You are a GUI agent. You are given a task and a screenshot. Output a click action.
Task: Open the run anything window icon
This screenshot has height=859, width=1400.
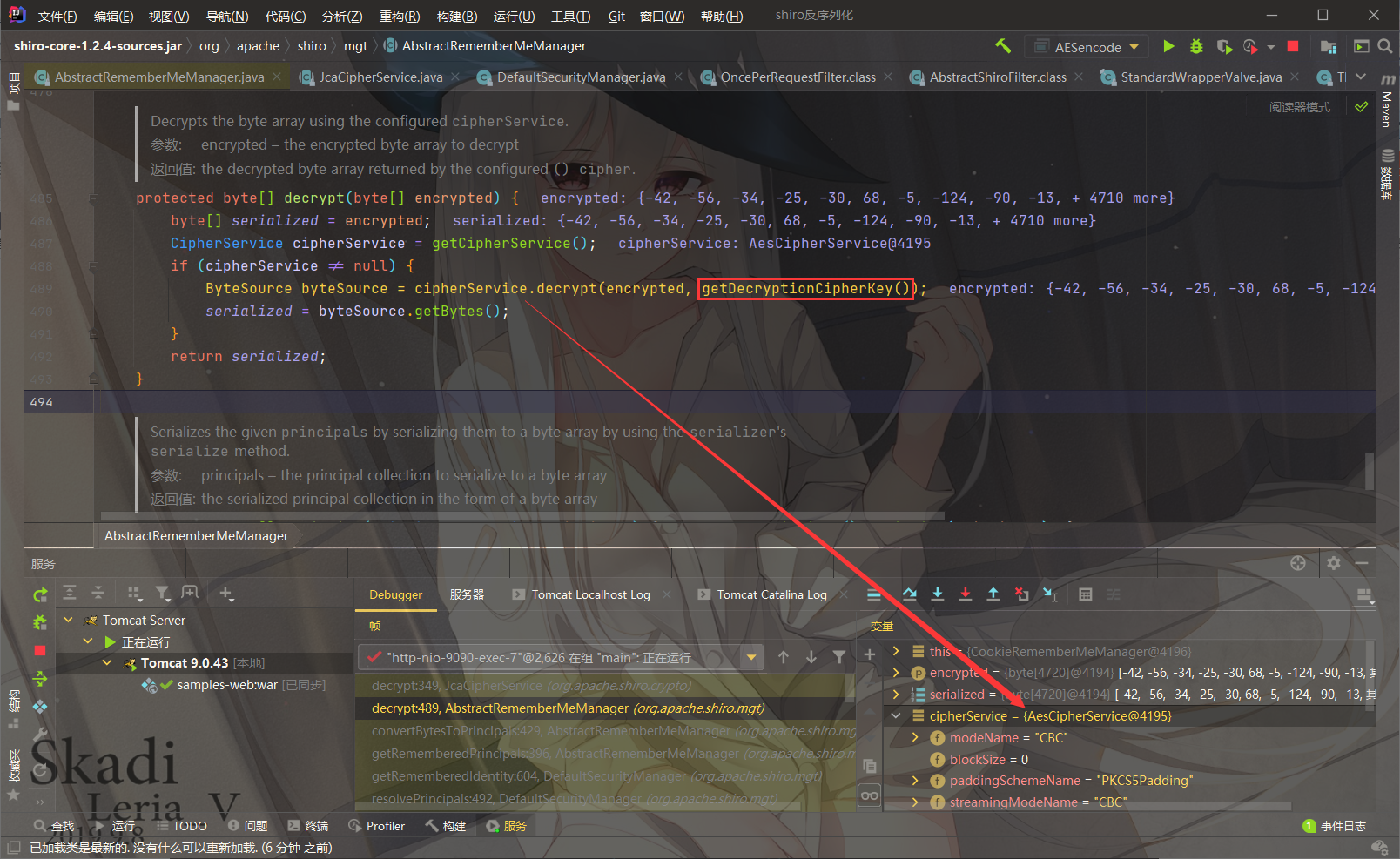(1361, 46)
